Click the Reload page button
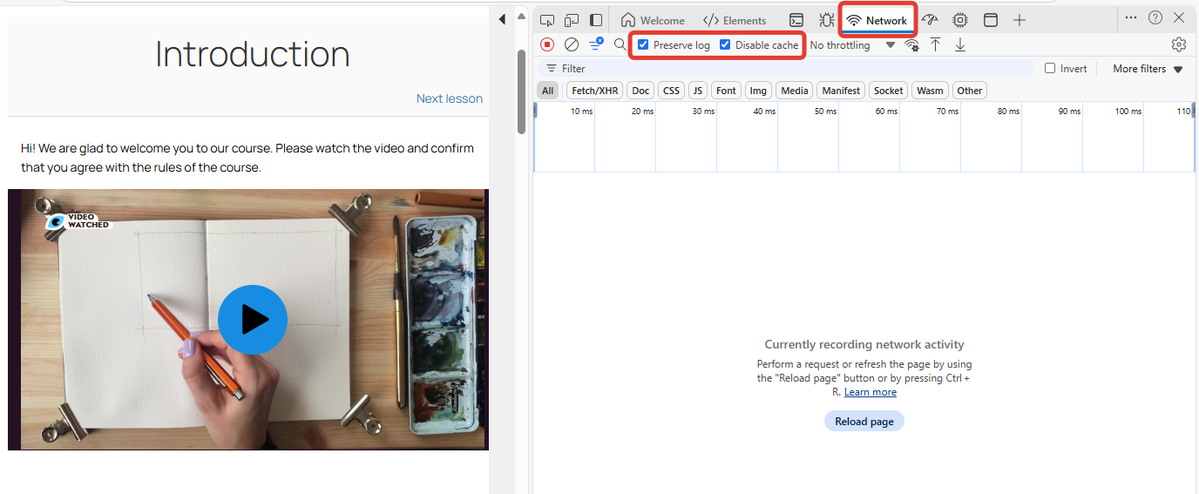Screen dimensions: 1199x494 coord(864,422)
